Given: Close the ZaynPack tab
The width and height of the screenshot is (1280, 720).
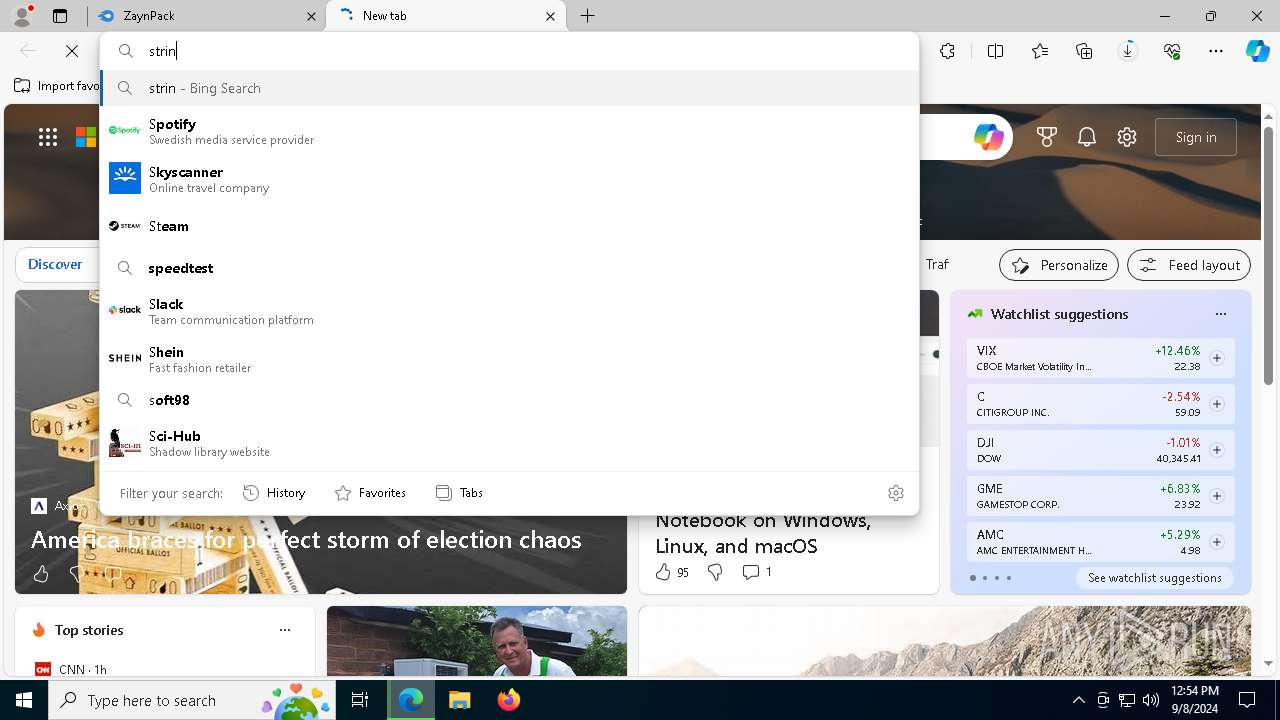Looking at the screenshot, I should [x=312, y=16].
